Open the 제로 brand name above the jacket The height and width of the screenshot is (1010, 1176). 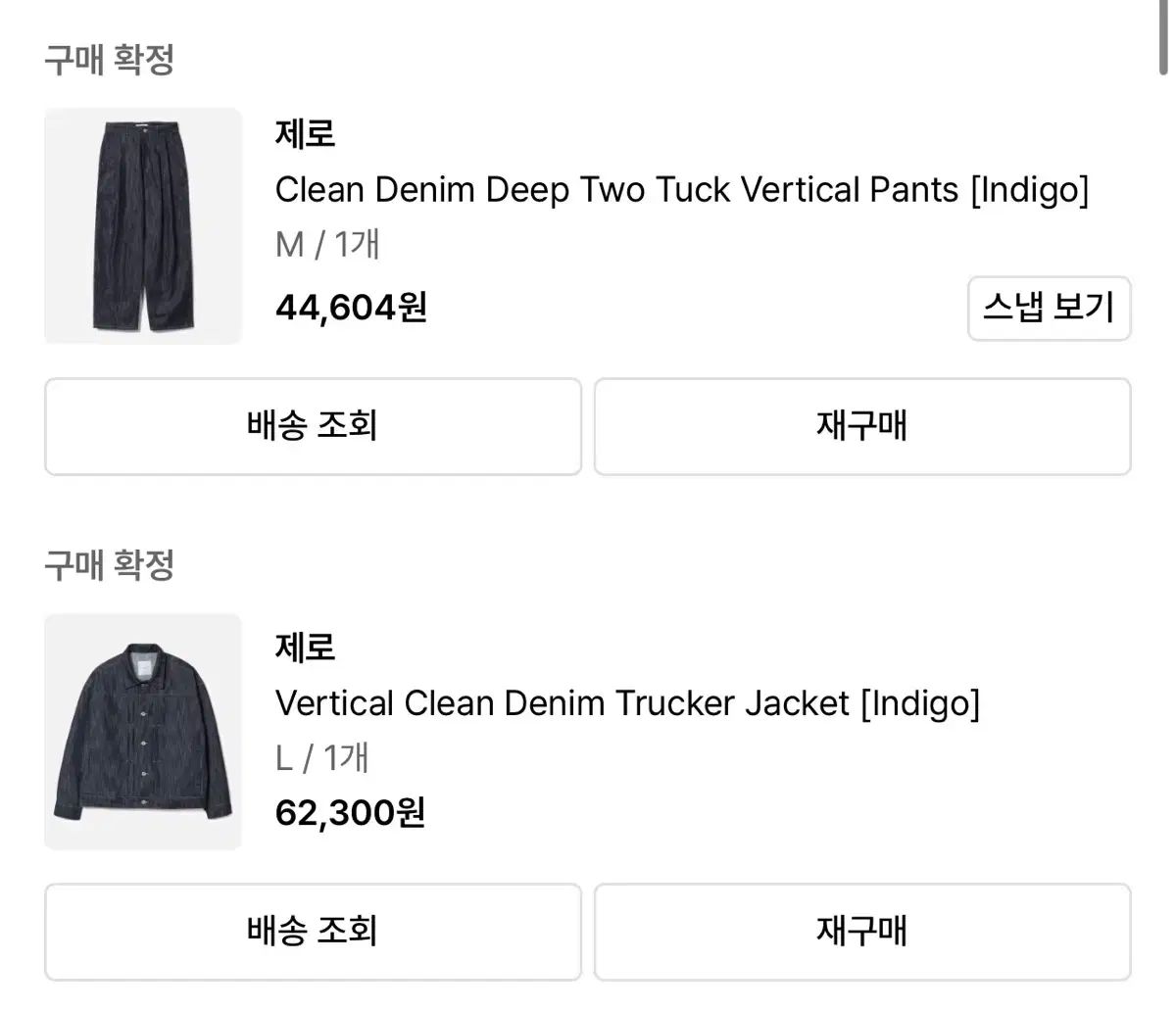[306, 648]
